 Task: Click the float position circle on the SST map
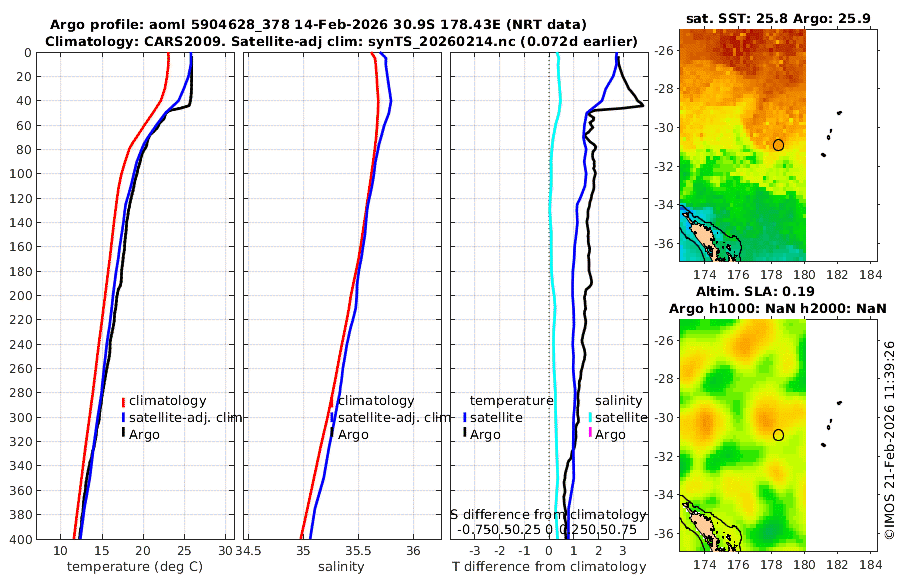778,145
